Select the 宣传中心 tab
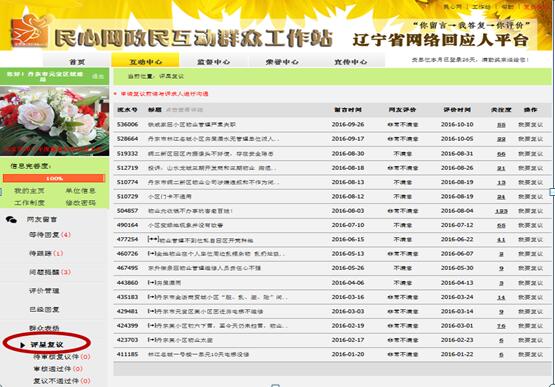 pyautogui.click(x=350, y=62)
